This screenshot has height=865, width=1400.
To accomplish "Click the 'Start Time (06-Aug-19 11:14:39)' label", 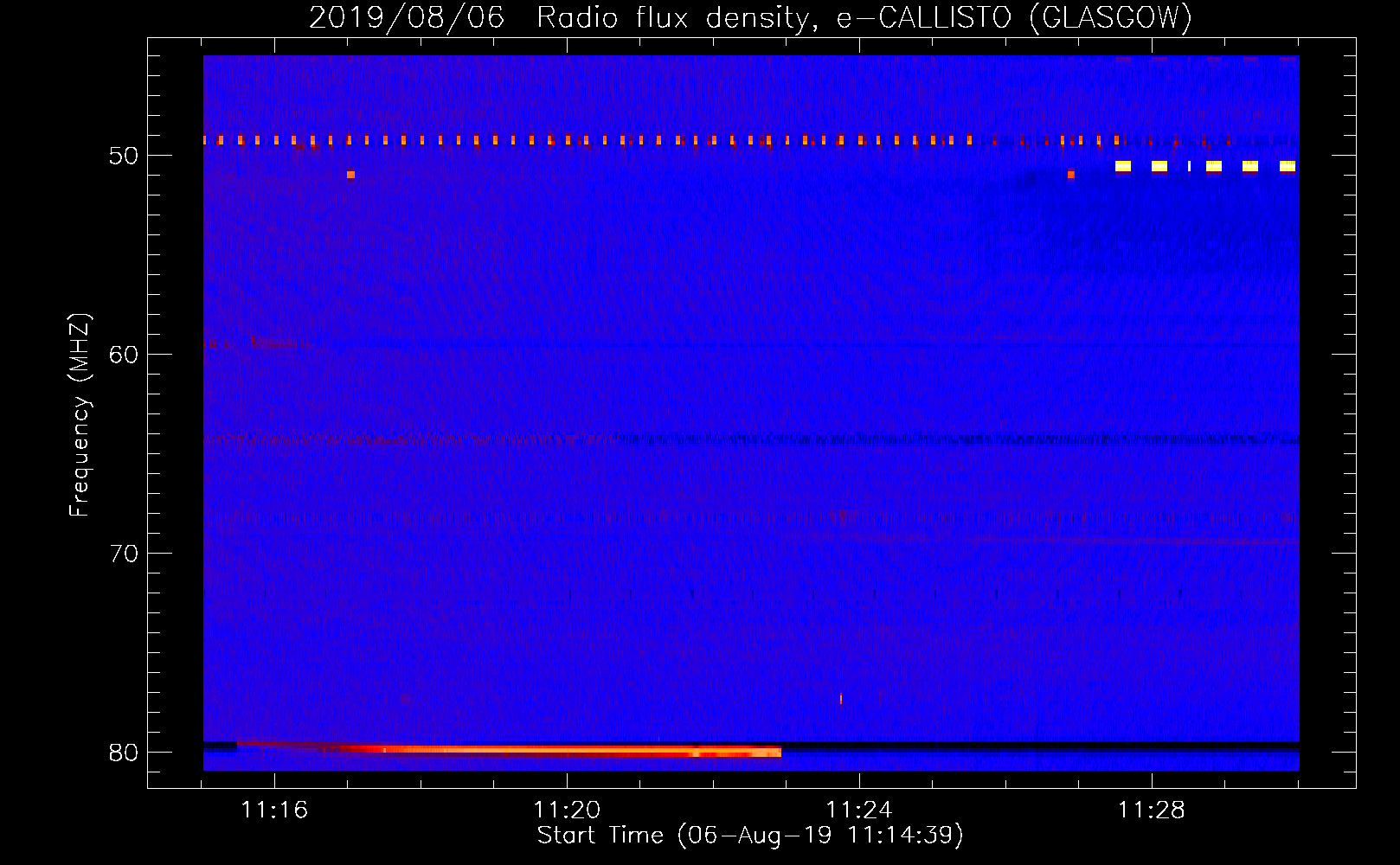I will tap(750, 836).
